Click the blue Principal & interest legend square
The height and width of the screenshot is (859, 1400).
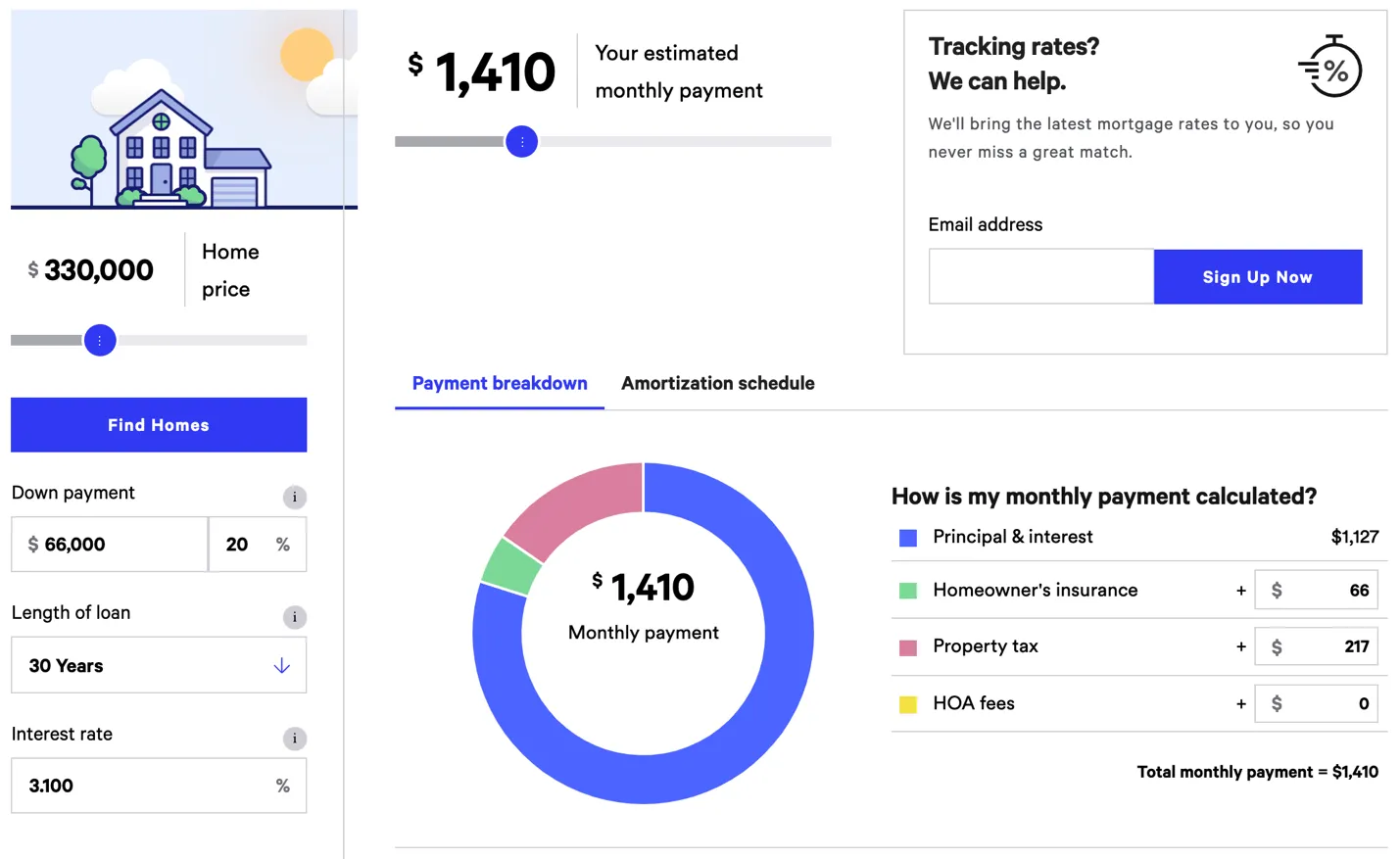pyautogui.click(x=908, y=538)
